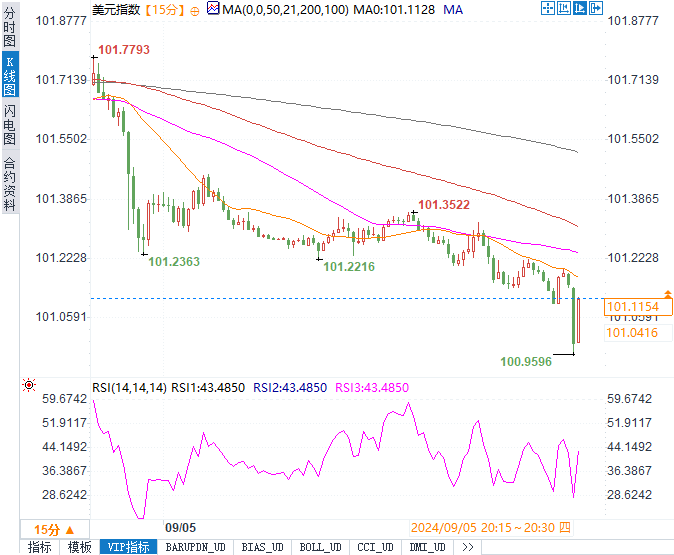Click the third blue chart tool icon

point(579,8)
